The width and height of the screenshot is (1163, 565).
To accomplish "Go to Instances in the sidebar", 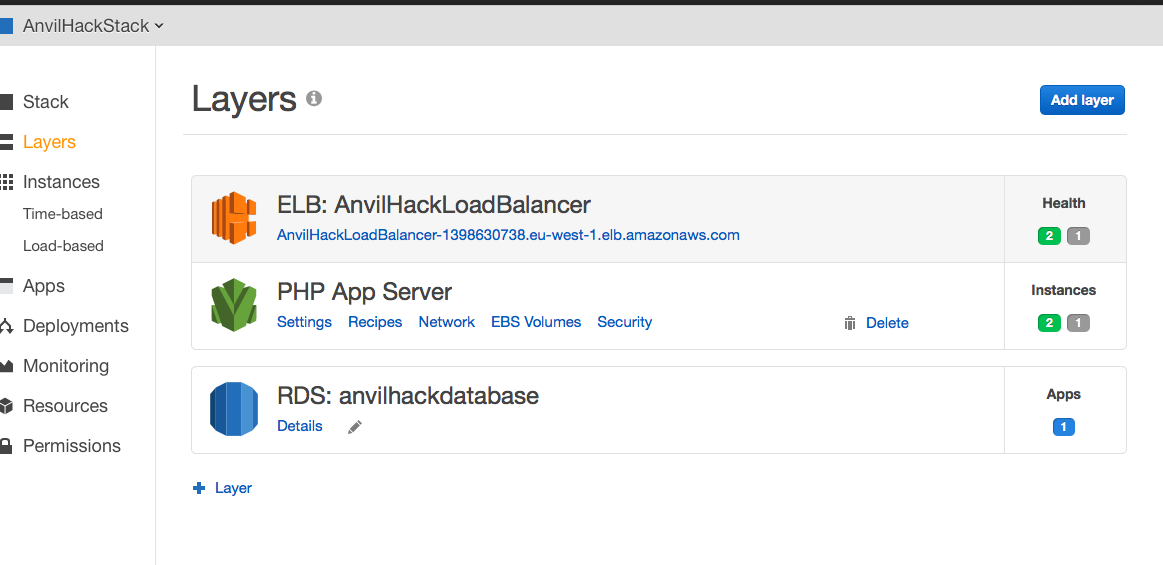I will click(x=61, y=182).
